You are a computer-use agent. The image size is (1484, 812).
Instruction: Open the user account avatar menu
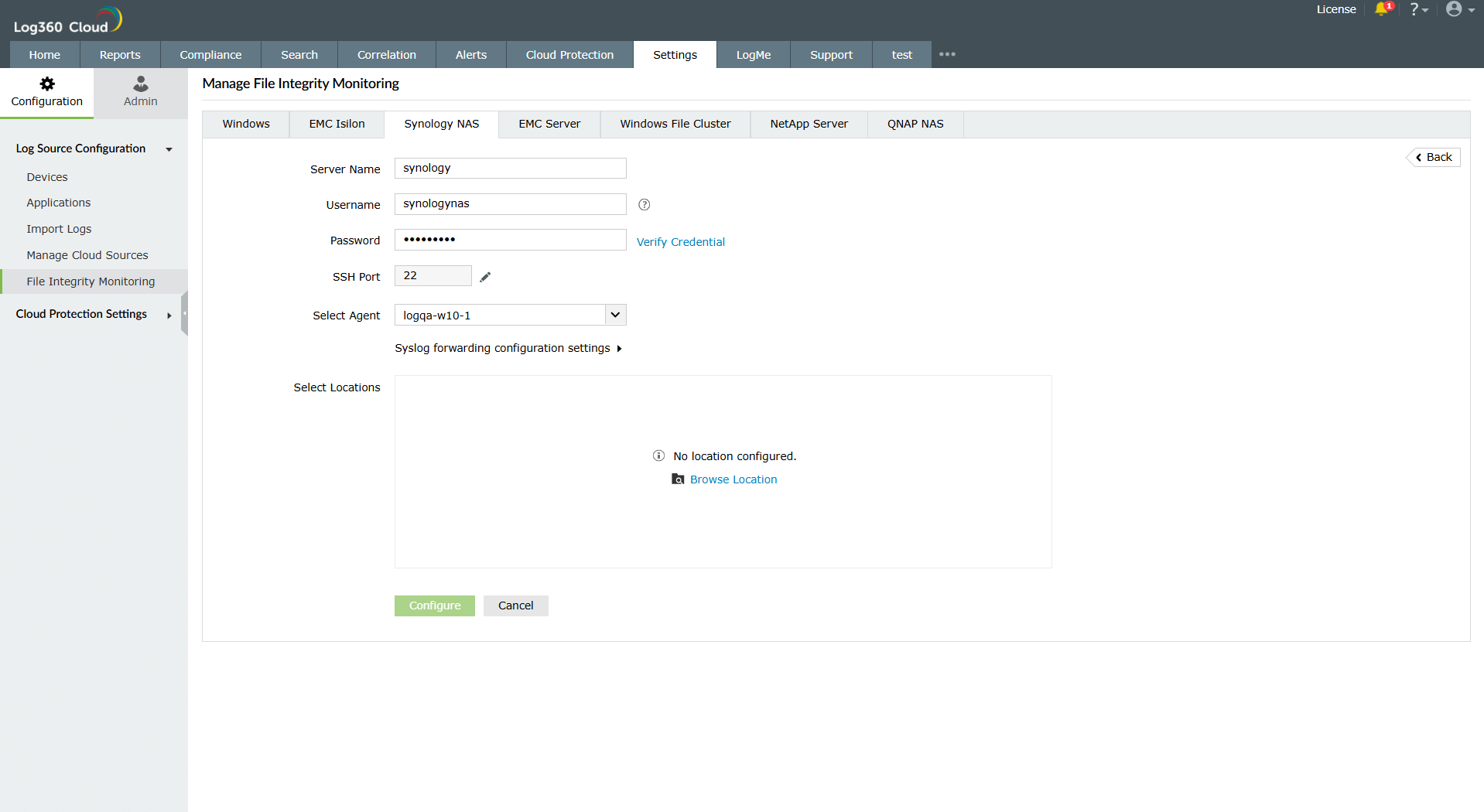pyautogui.click(x=1459, y=9)
